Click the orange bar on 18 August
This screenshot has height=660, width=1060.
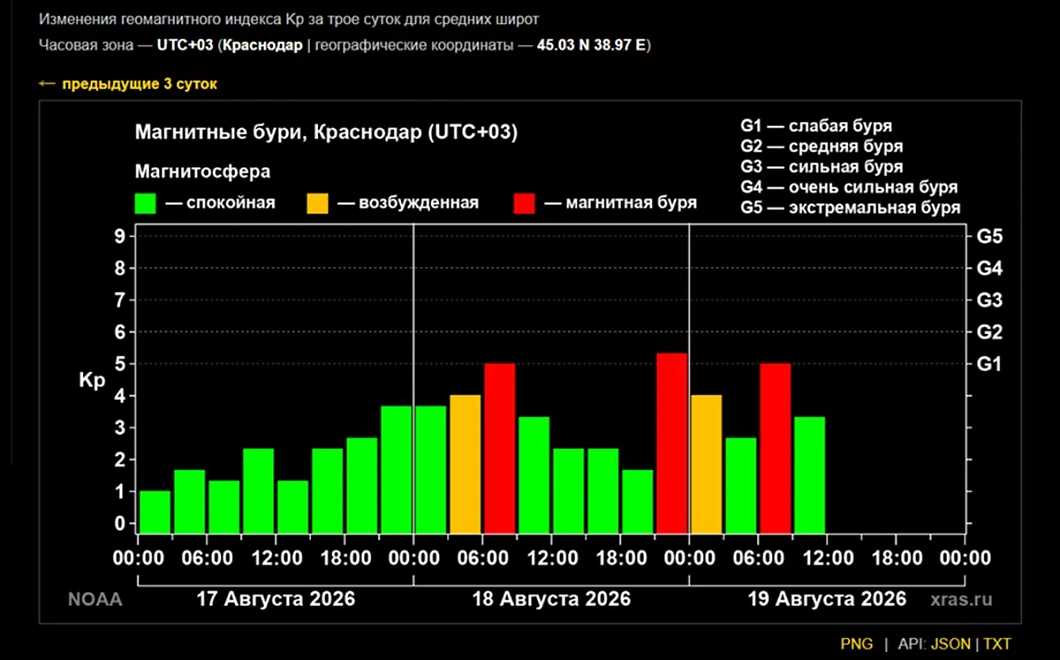click(465, 465)
